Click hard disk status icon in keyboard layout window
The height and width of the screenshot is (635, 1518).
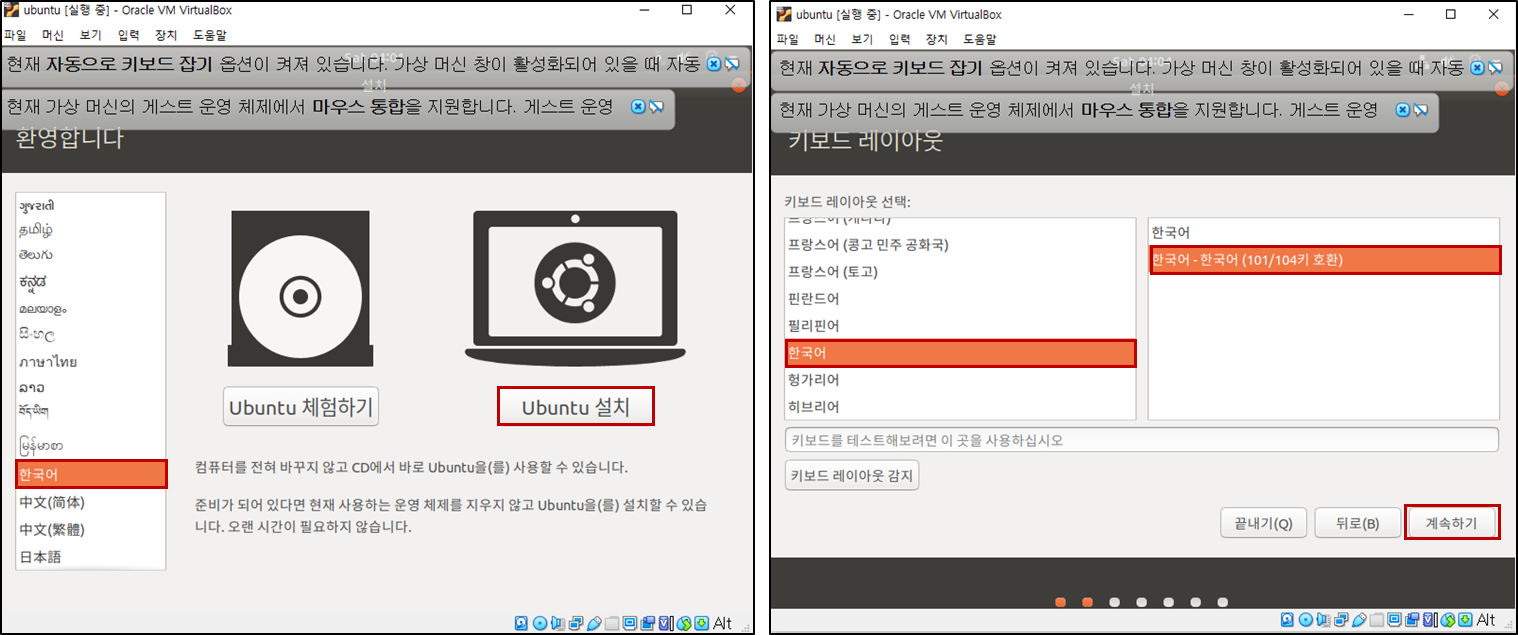[x=1285, y=622]
